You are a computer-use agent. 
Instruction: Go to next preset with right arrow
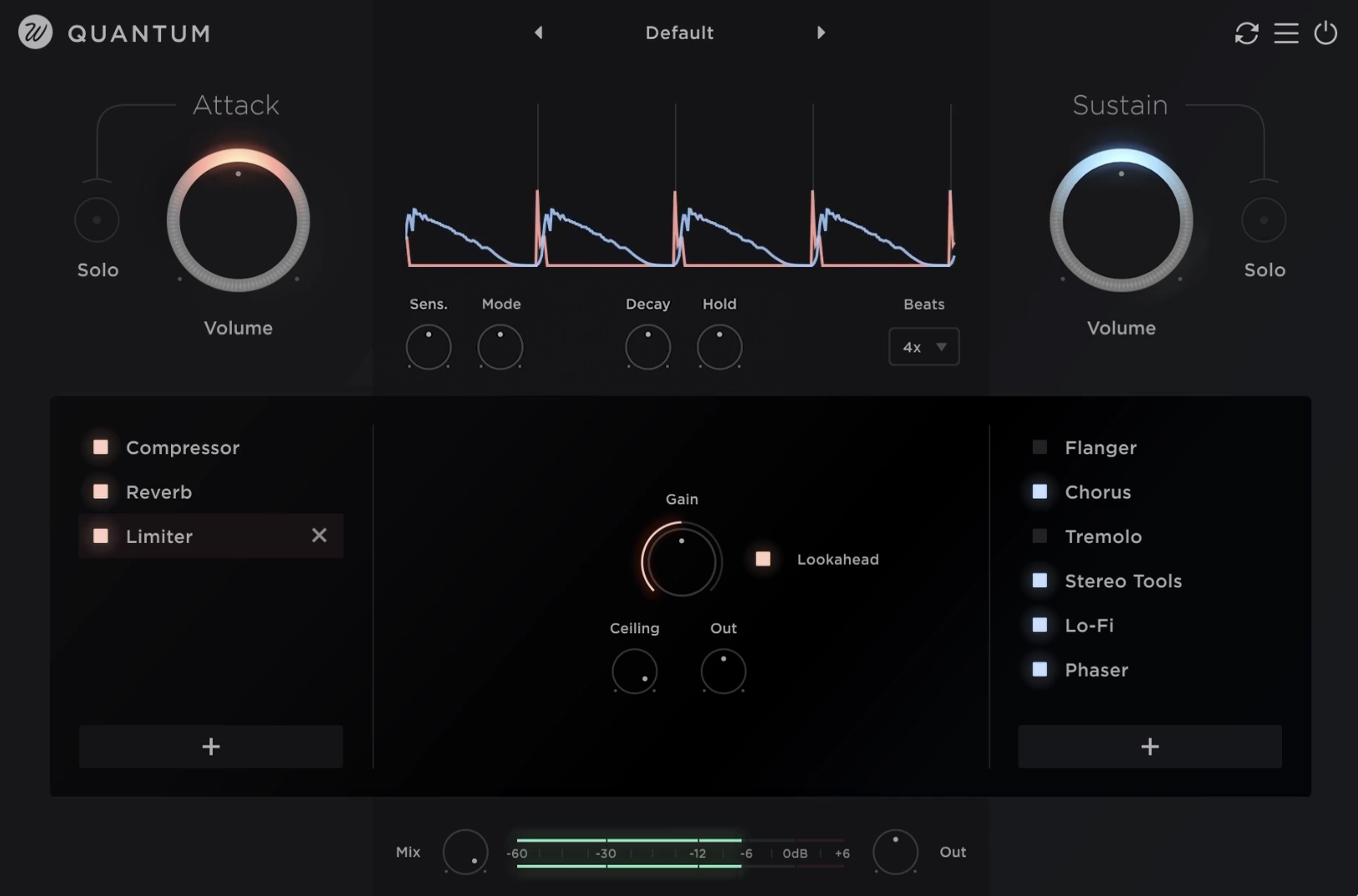821,33
